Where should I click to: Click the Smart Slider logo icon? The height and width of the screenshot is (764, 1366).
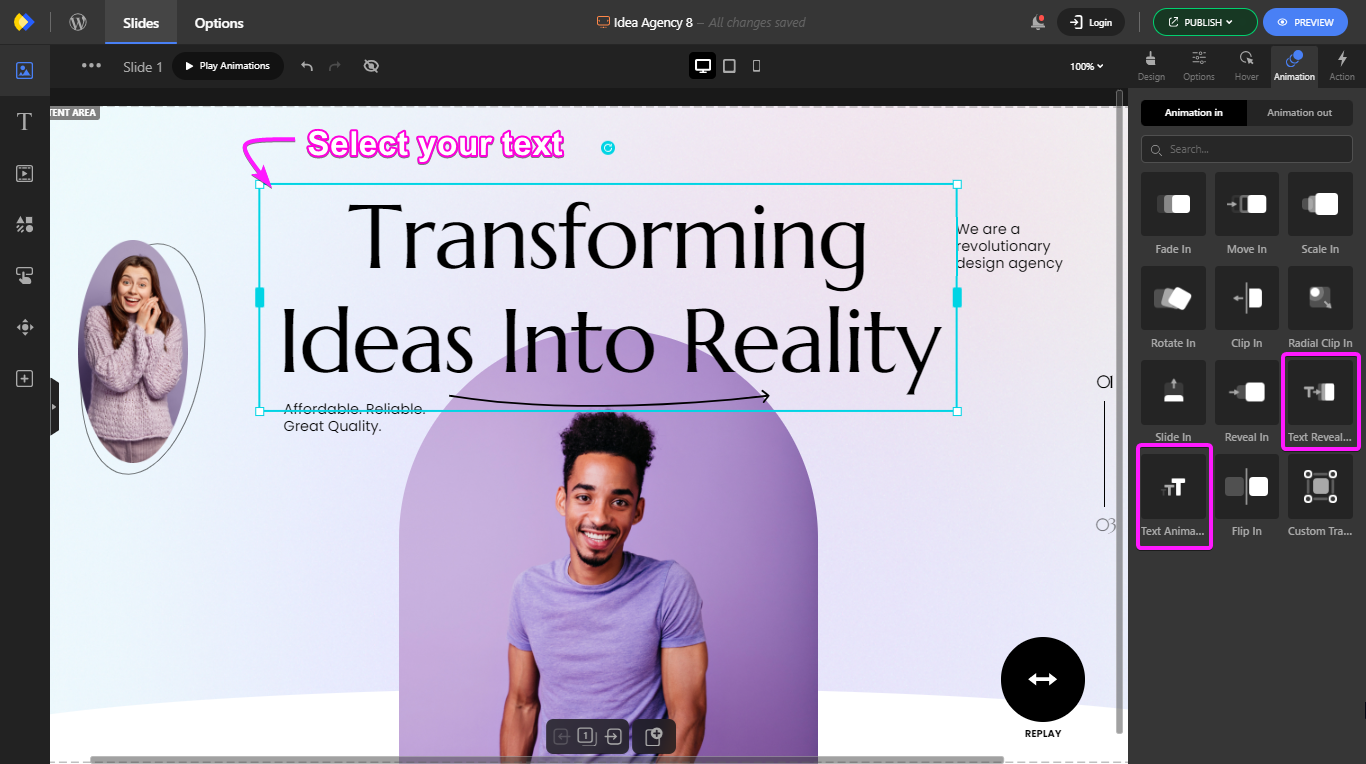[24, 22]
